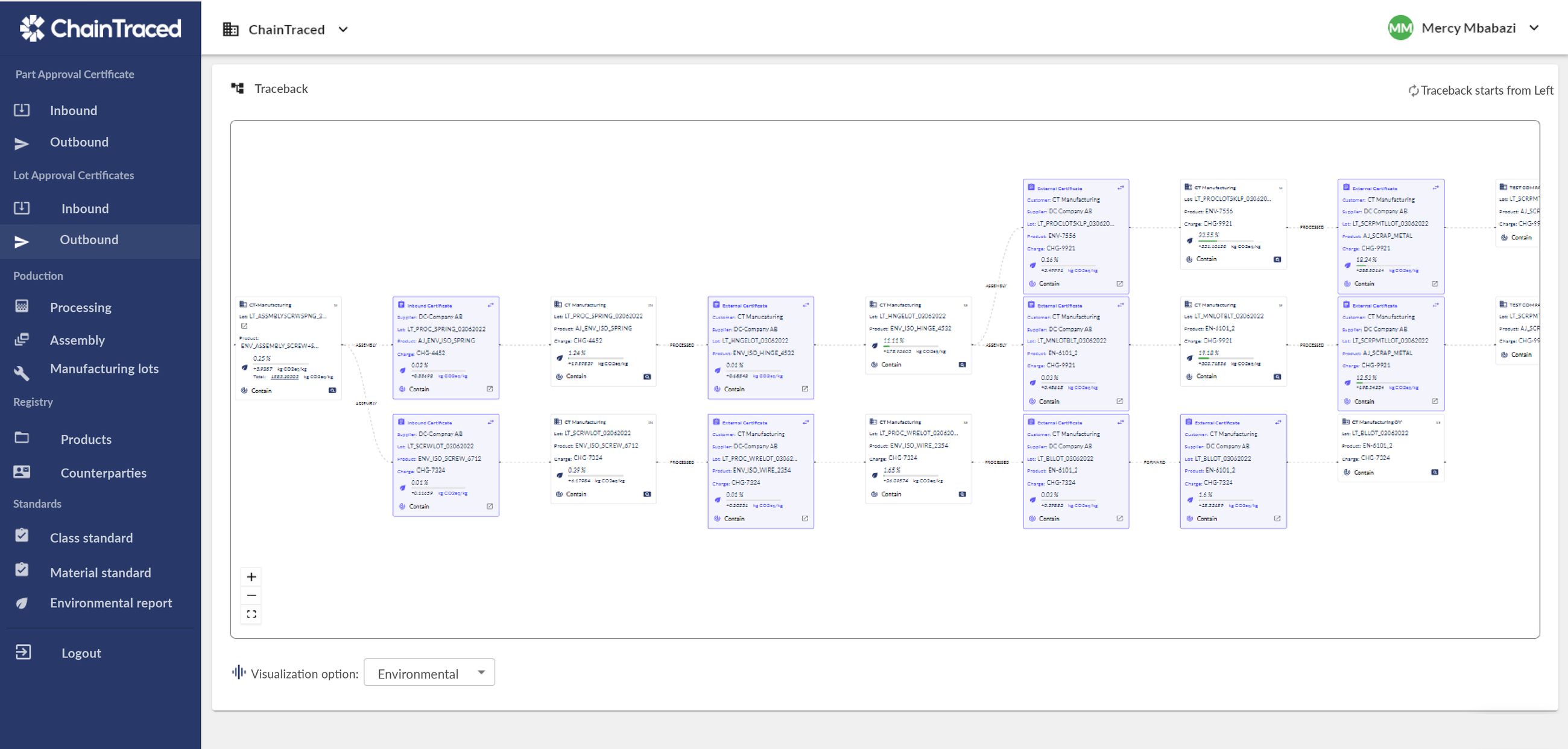This screenshot has width=1568, height=749.
Task: Open the Visualization option dropdown
Action: coord(429,672)
